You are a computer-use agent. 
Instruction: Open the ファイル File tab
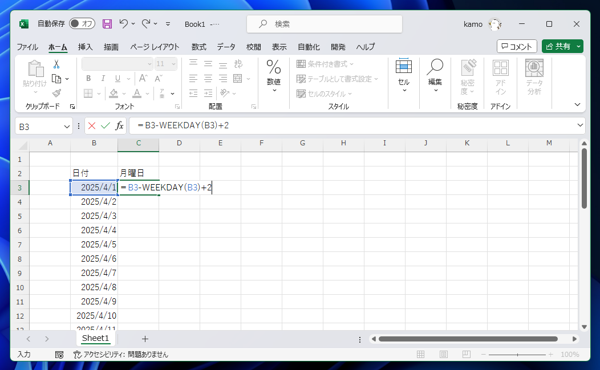point(27,47)
